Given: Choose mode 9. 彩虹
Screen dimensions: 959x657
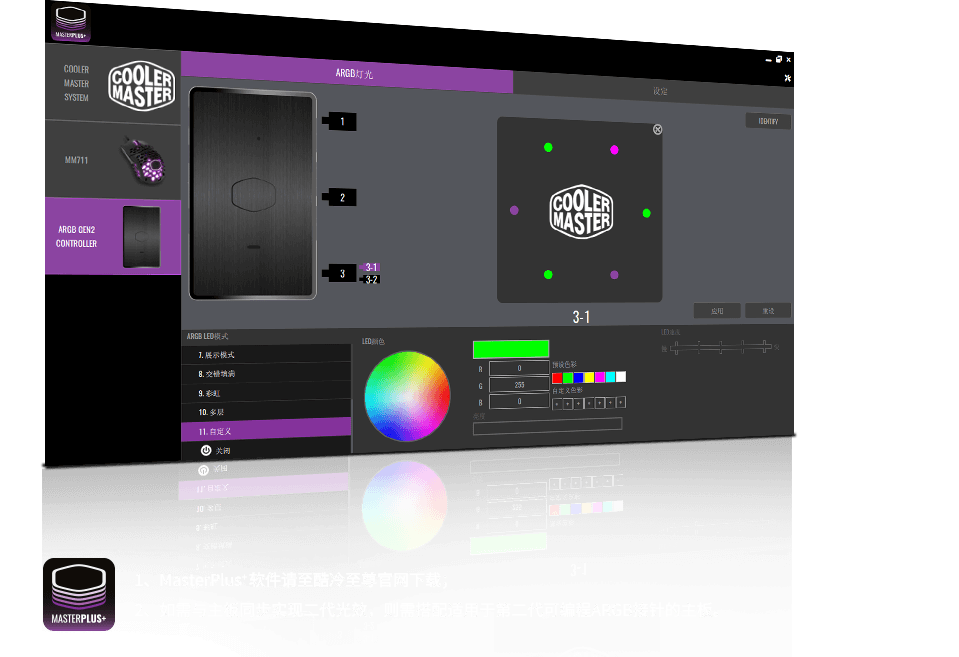Looking at the screenshot, I should click(x=266, y=393).
